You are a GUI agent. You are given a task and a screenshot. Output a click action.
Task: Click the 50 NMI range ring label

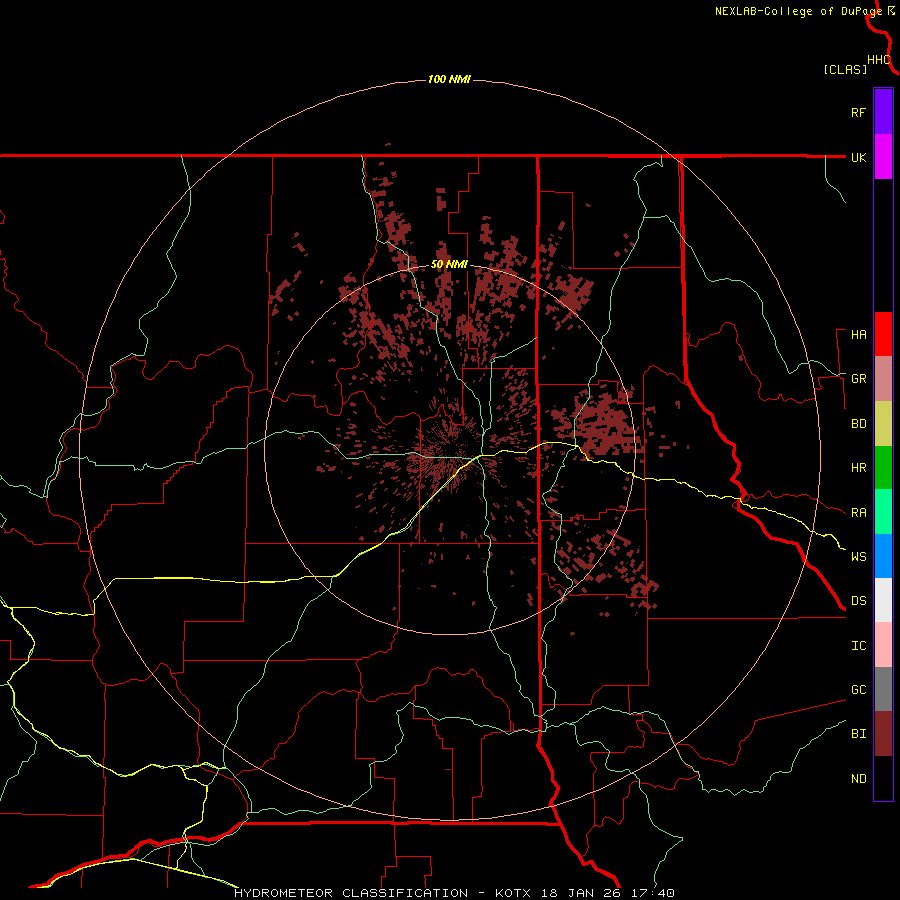tap(449, 265)
